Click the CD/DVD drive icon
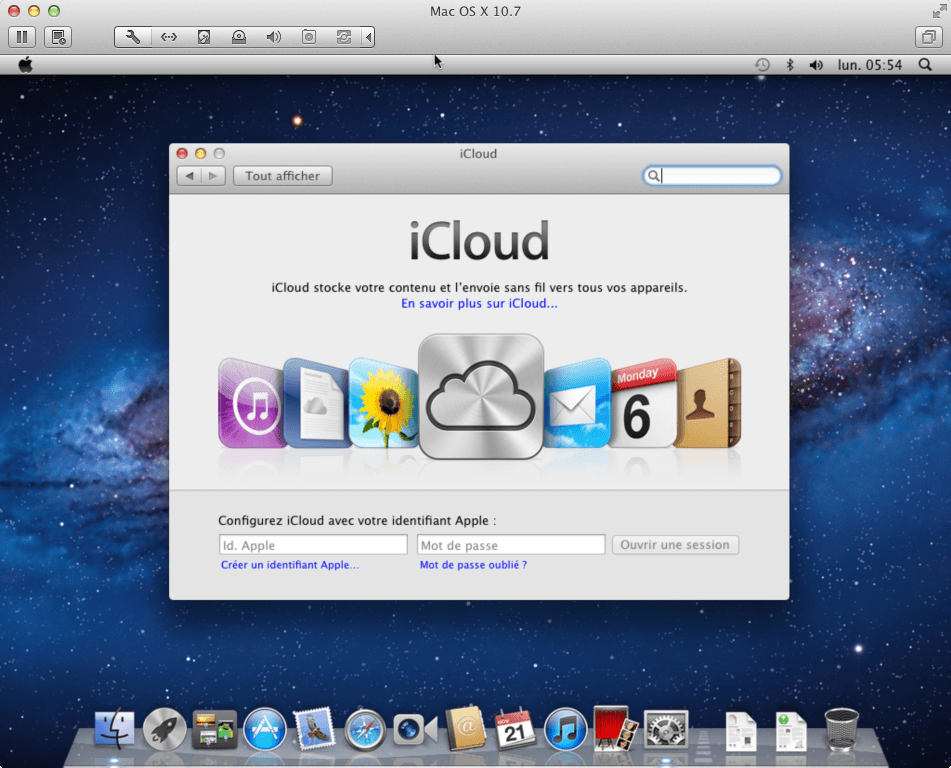Image resolution: width=951 pixels, height=768 pixels. (x=239, y=37)
